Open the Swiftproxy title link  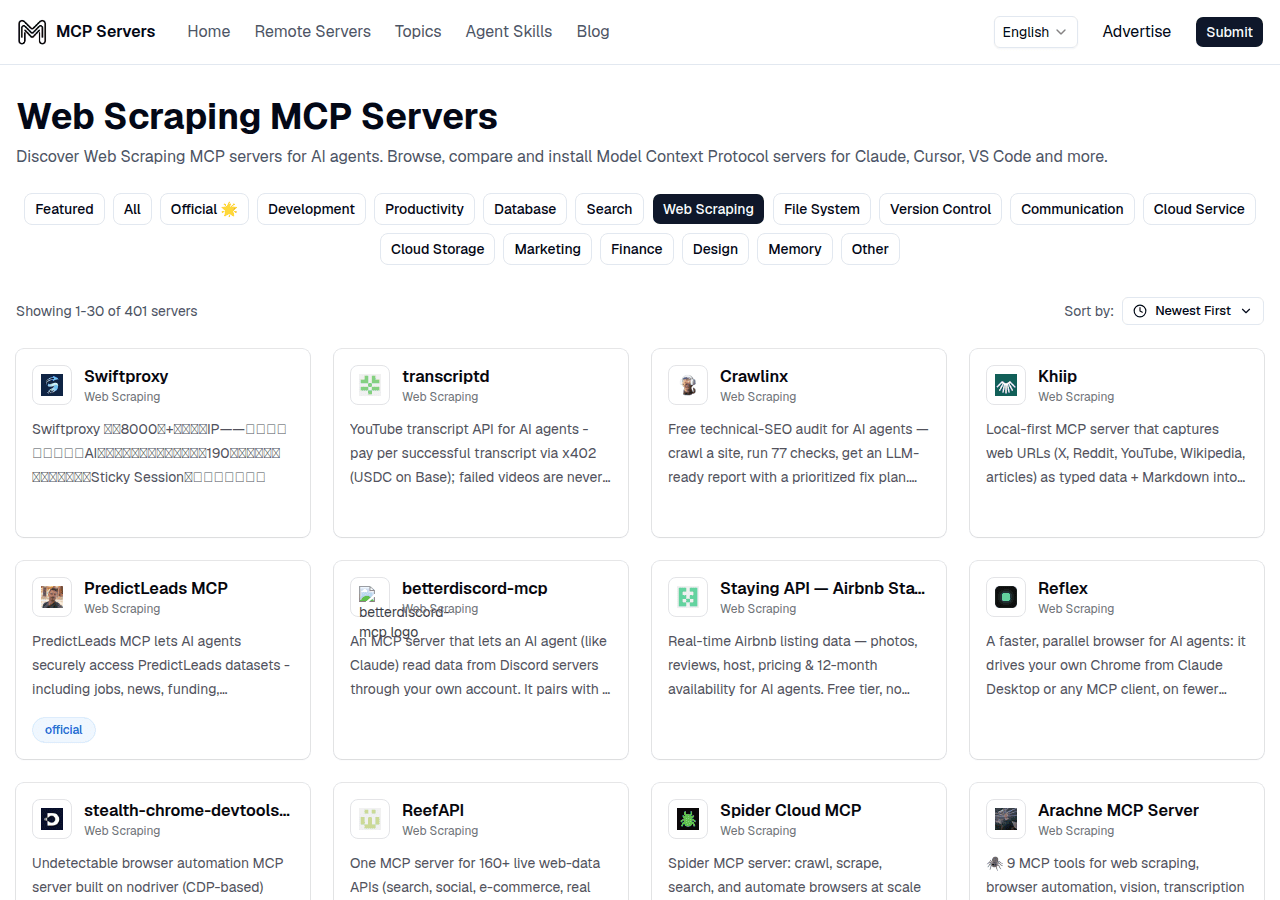(126, 376)
